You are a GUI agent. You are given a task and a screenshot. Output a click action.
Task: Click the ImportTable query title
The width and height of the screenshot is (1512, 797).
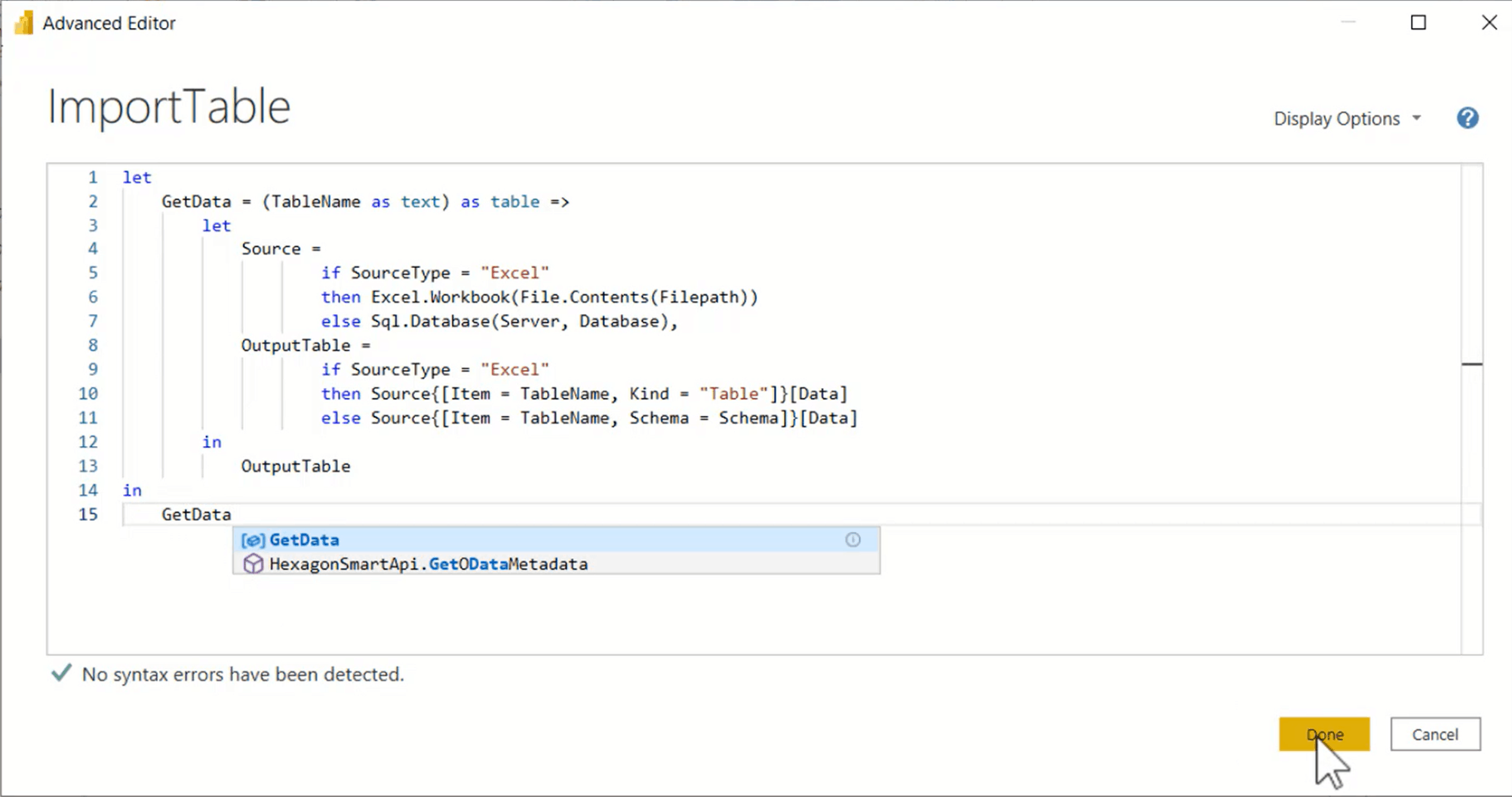[168, 106]
